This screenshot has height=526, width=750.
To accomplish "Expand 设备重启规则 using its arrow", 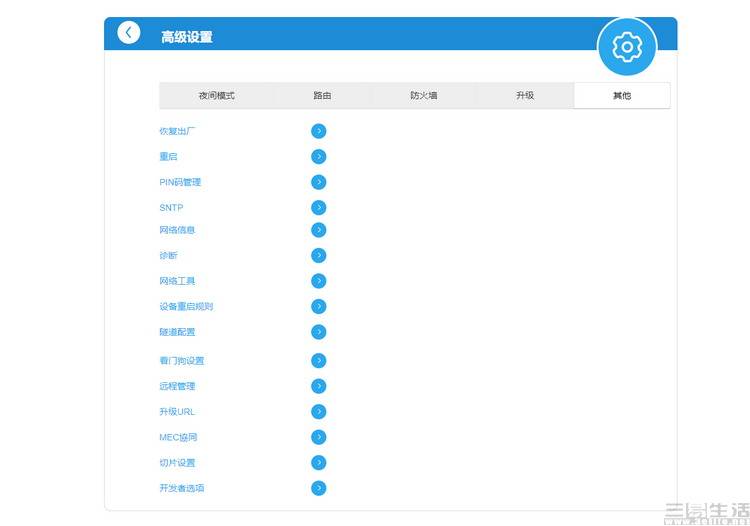I will tap(319, 307).
